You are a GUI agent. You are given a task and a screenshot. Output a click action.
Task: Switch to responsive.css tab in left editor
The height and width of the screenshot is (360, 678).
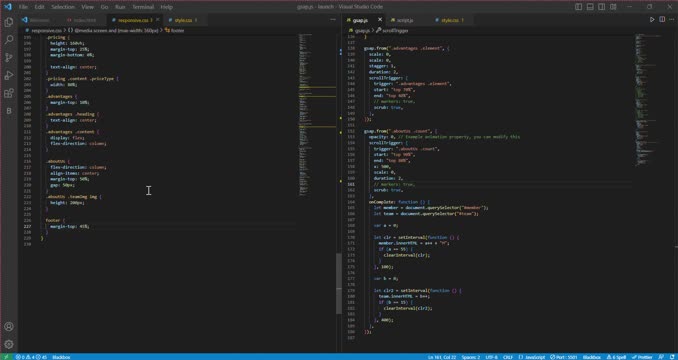(133, 20)
